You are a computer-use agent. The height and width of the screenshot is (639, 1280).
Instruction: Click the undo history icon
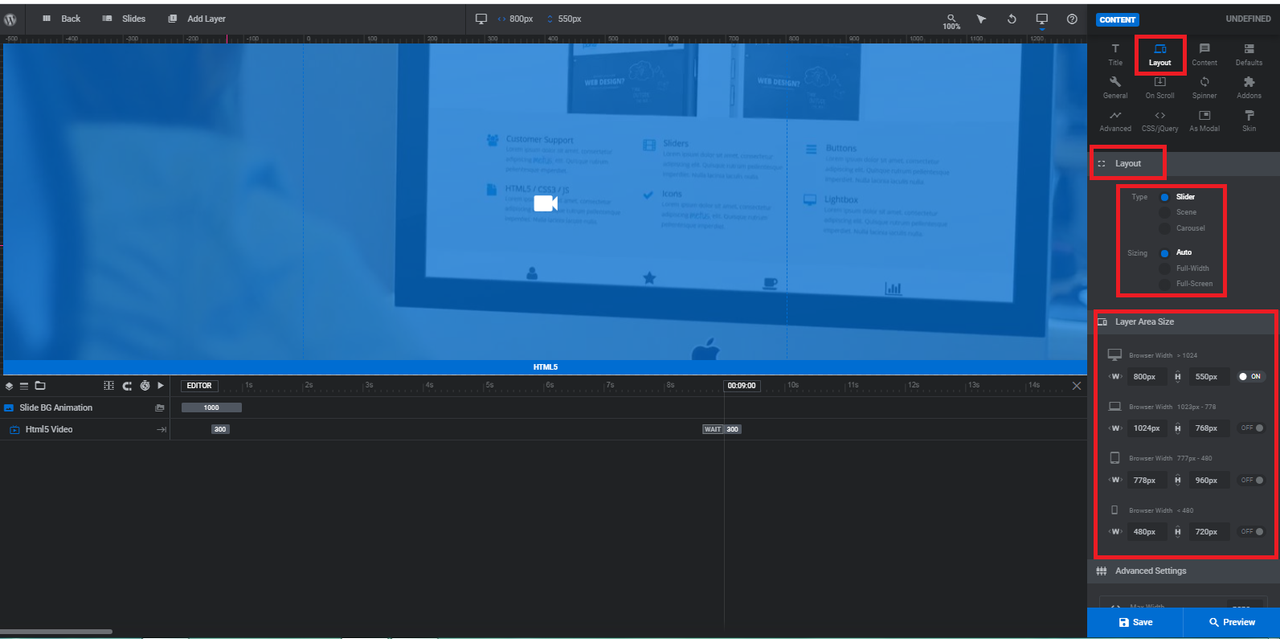[x=1012, y=19]
